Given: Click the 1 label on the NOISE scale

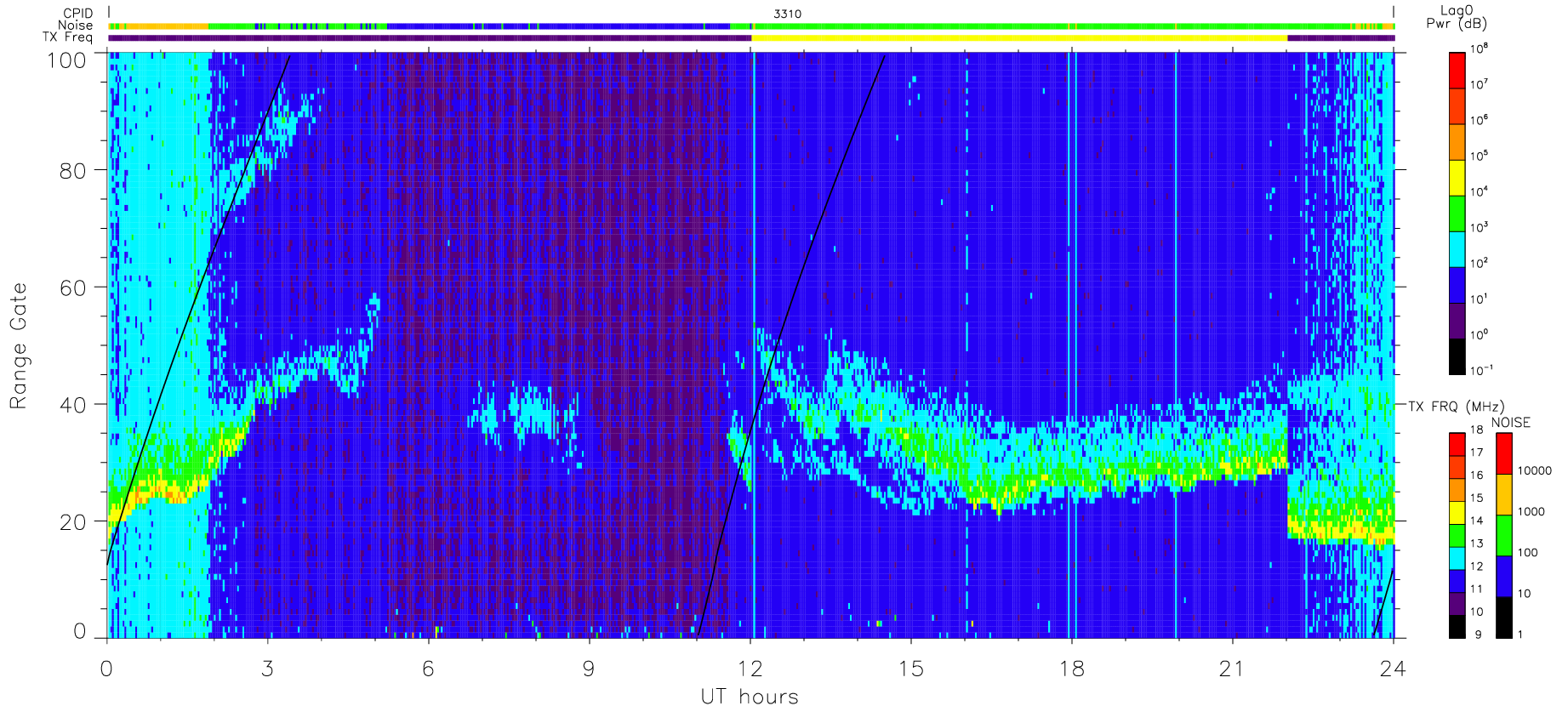Looking at the screenshot, I should coord(1521,635).
